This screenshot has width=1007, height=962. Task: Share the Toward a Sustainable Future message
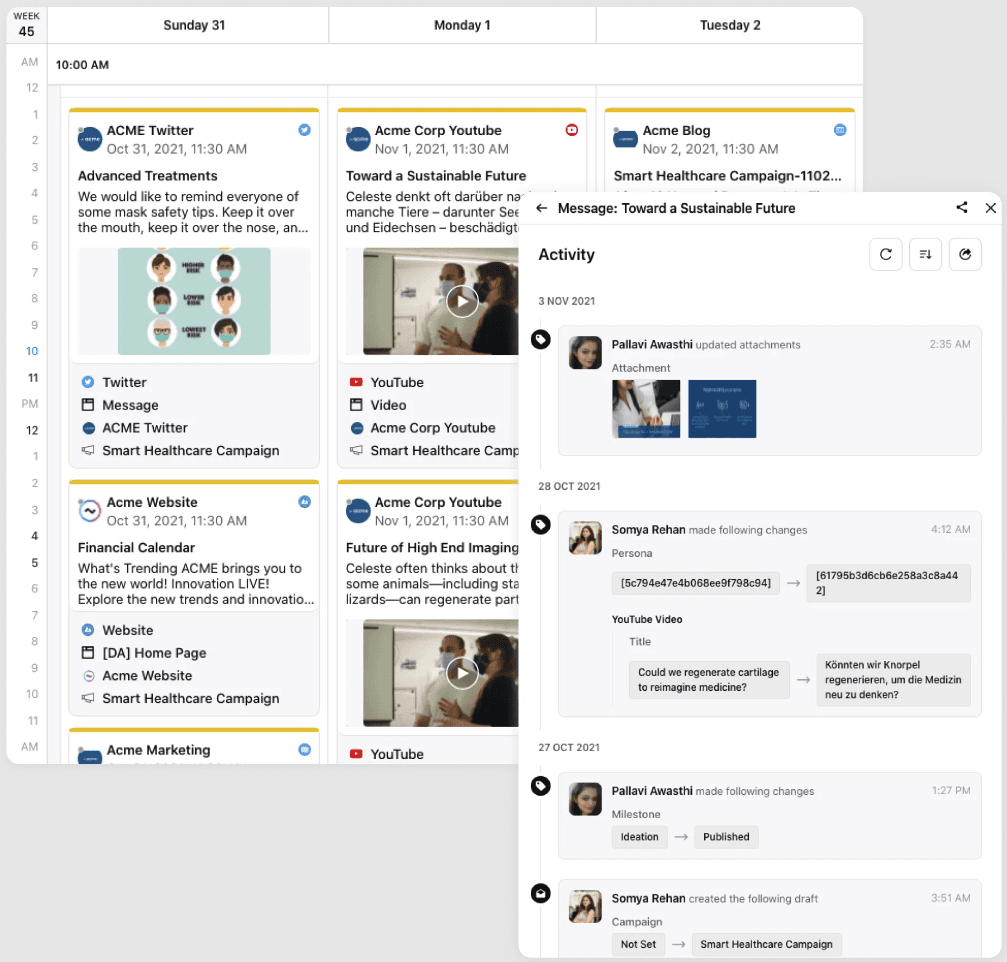961,208
